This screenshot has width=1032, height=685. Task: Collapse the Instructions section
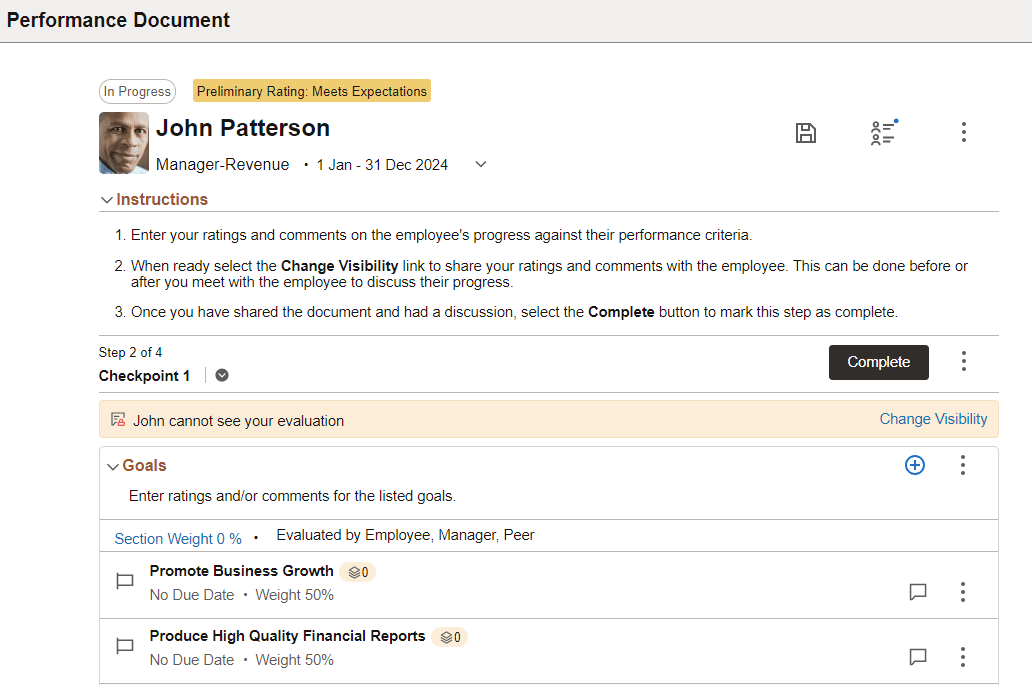click(x=106, y=199)
